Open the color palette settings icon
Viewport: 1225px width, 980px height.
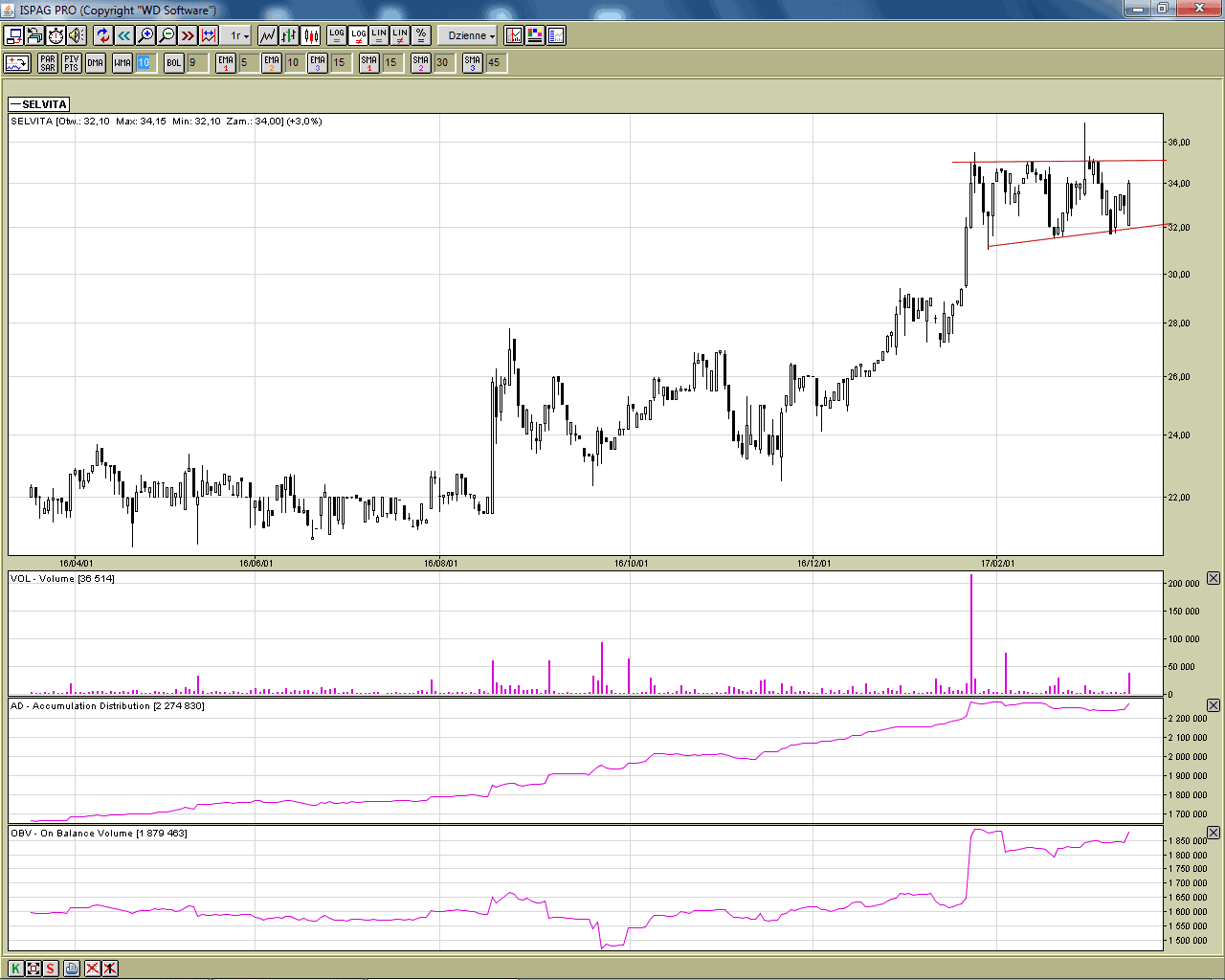[535, 35]
